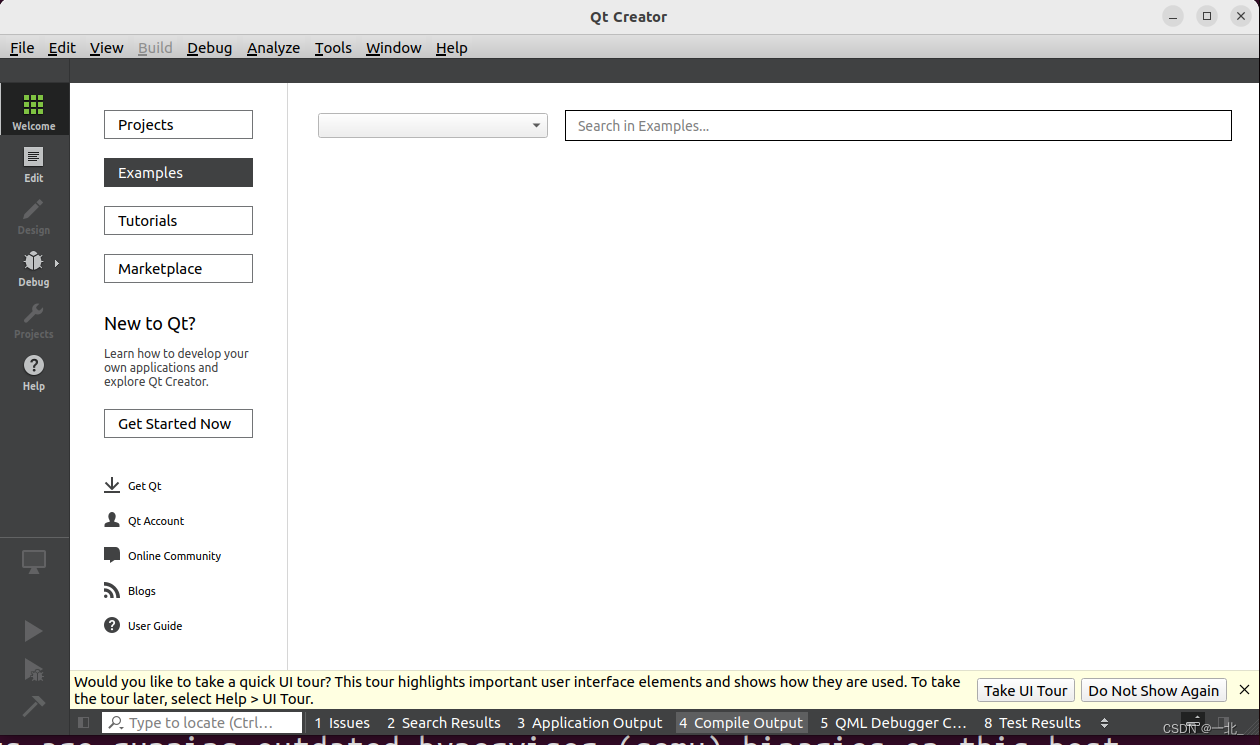Select the Examples welcome page button
Screen dimensions: 1260x745
click(x=178, y=173)
